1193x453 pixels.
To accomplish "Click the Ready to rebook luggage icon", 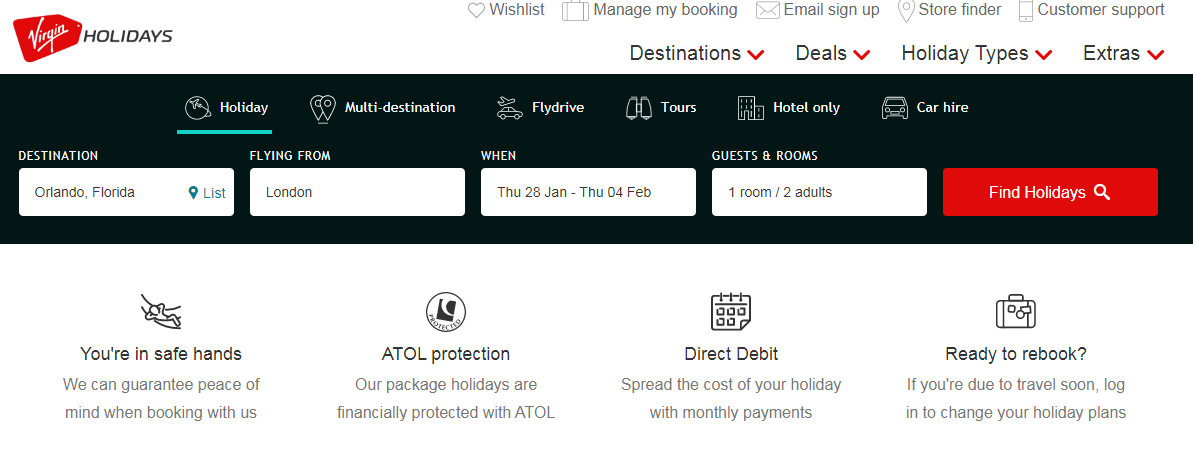I will point(1015,312).
